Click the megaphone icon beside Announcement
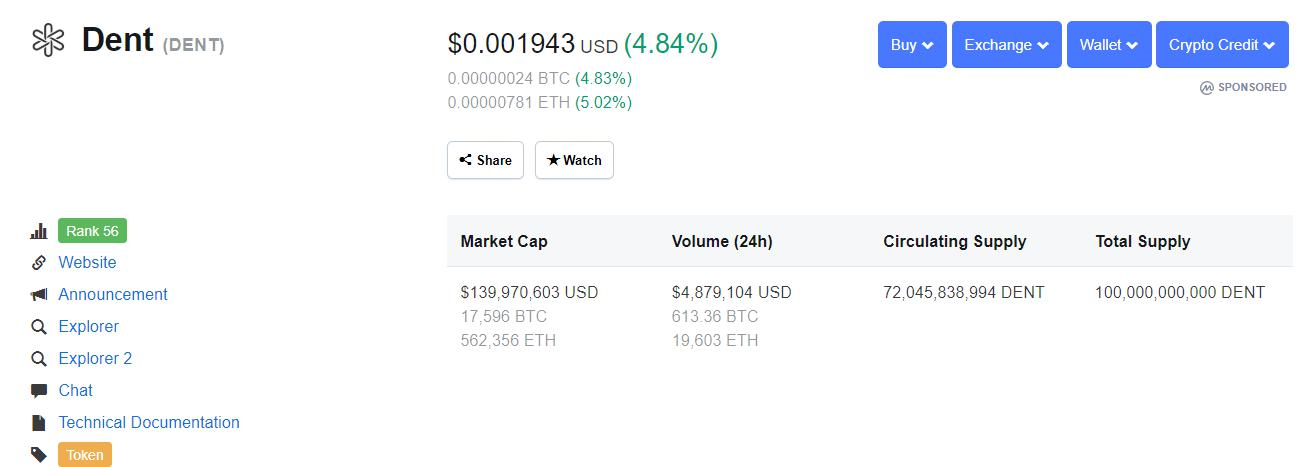This screenshot has height=467, width=1313. point(39,295)
